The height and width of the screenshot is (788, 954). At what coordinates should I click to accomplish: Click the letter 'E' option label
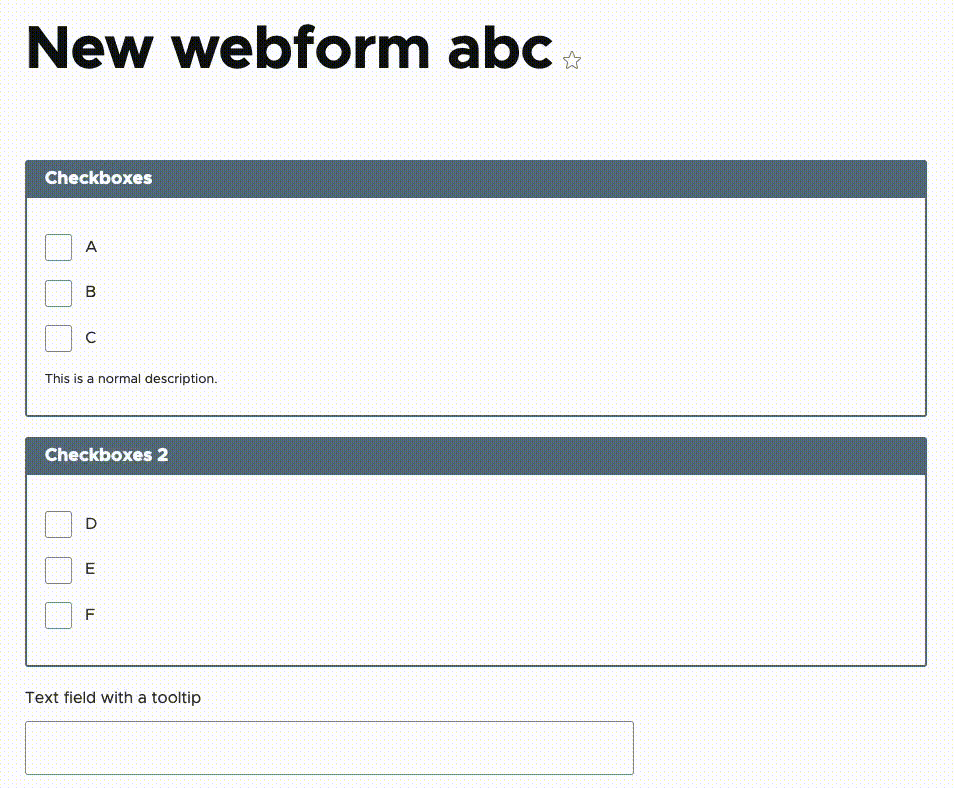click(x=90, y=568)
